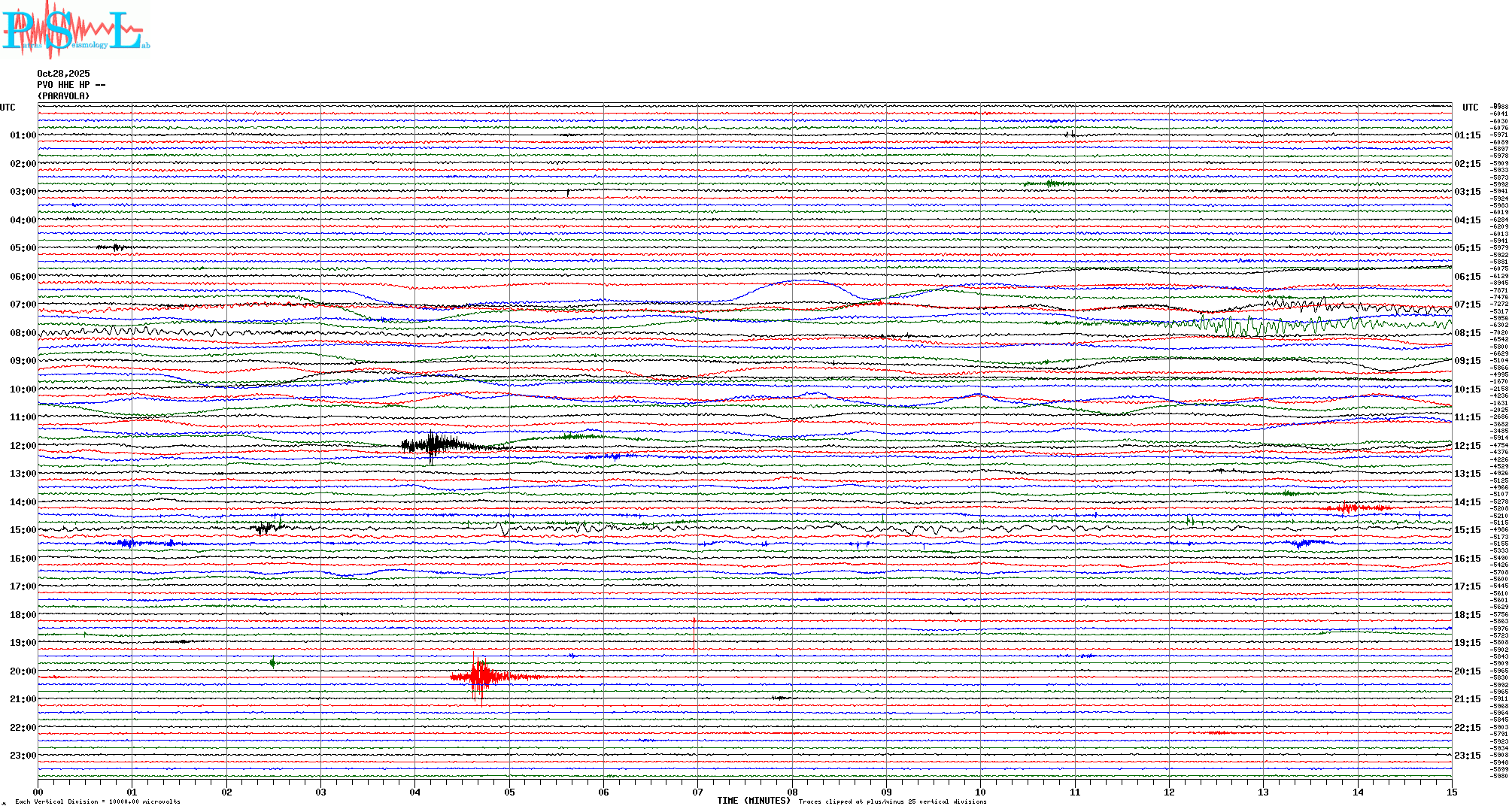Click the TIME (MINUTES) axis title
This screenshot has width=1512, height=812.
tap(753, 801)
